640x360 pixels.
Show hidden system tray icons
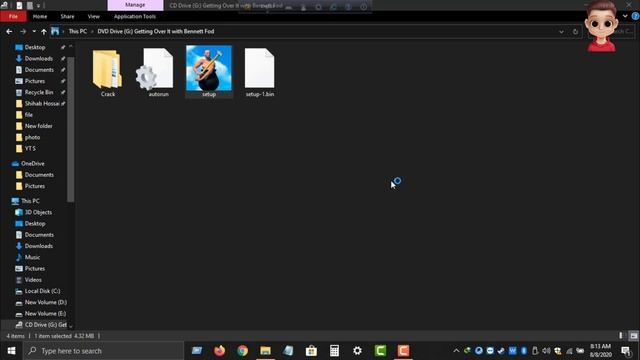456,351
